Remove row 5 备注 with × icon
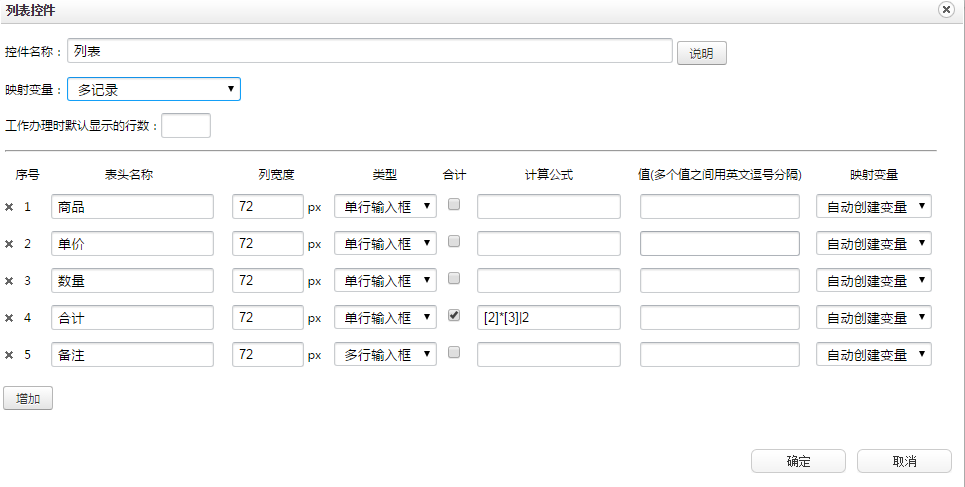965x487 pixels. pyautogui.click(x=9, y=355)
